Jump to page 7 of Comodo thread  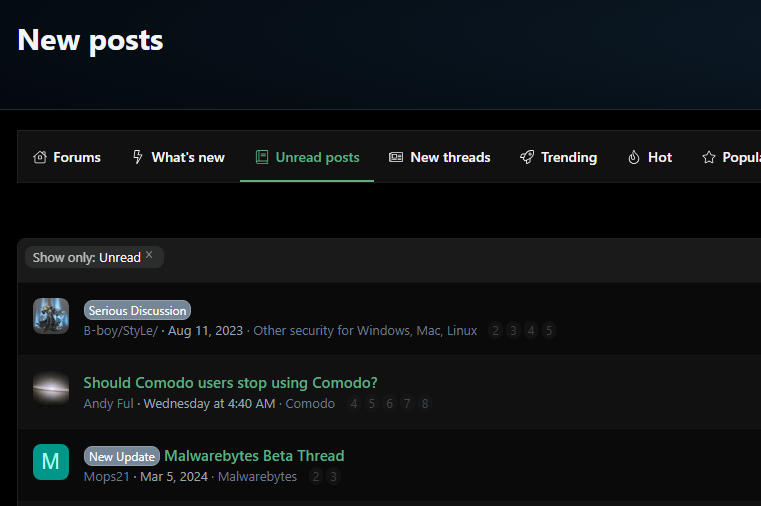click(407, 404)
